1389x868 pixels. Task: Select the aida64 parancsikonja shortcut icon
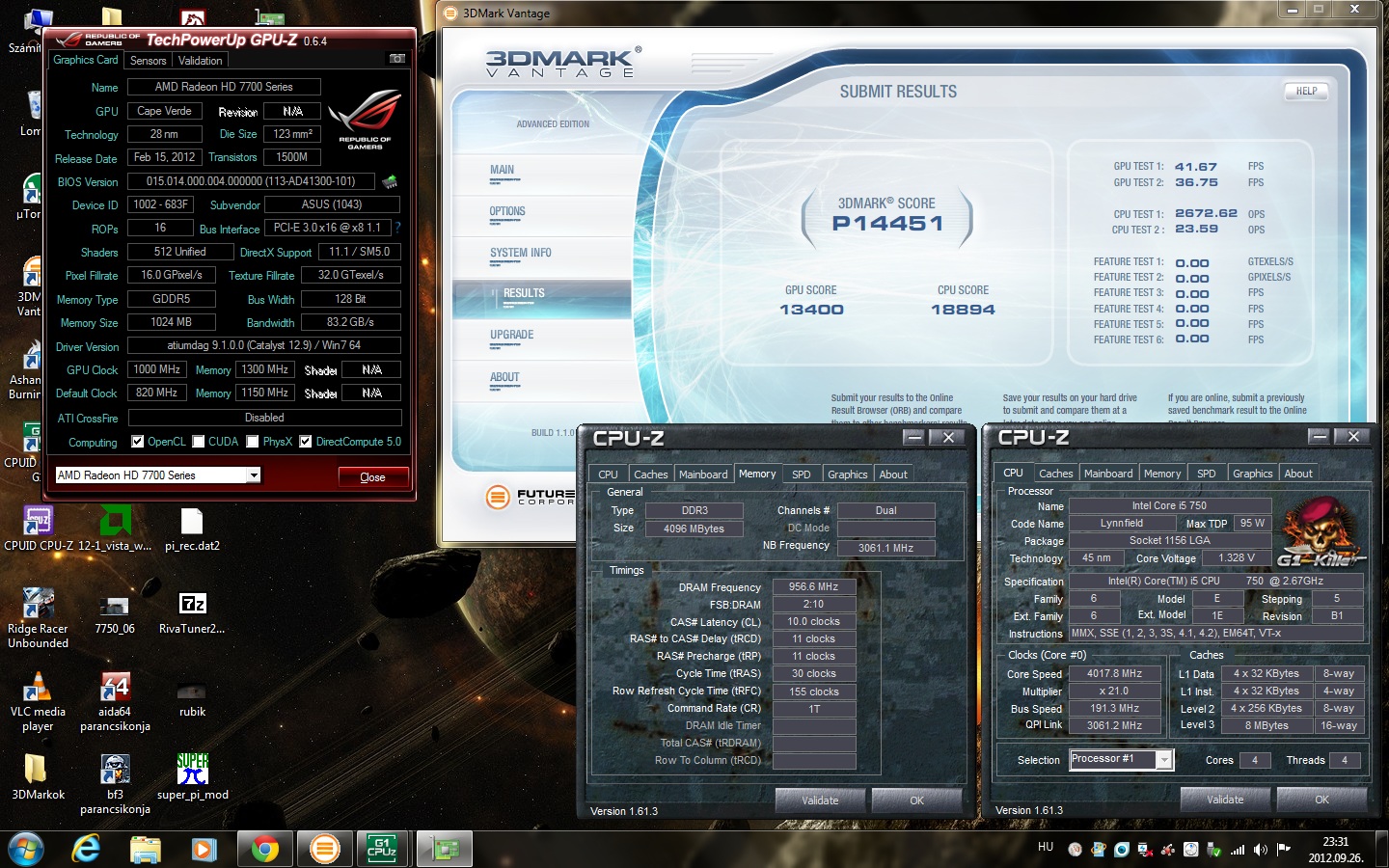pyautogui.click(x=115, y=687)
